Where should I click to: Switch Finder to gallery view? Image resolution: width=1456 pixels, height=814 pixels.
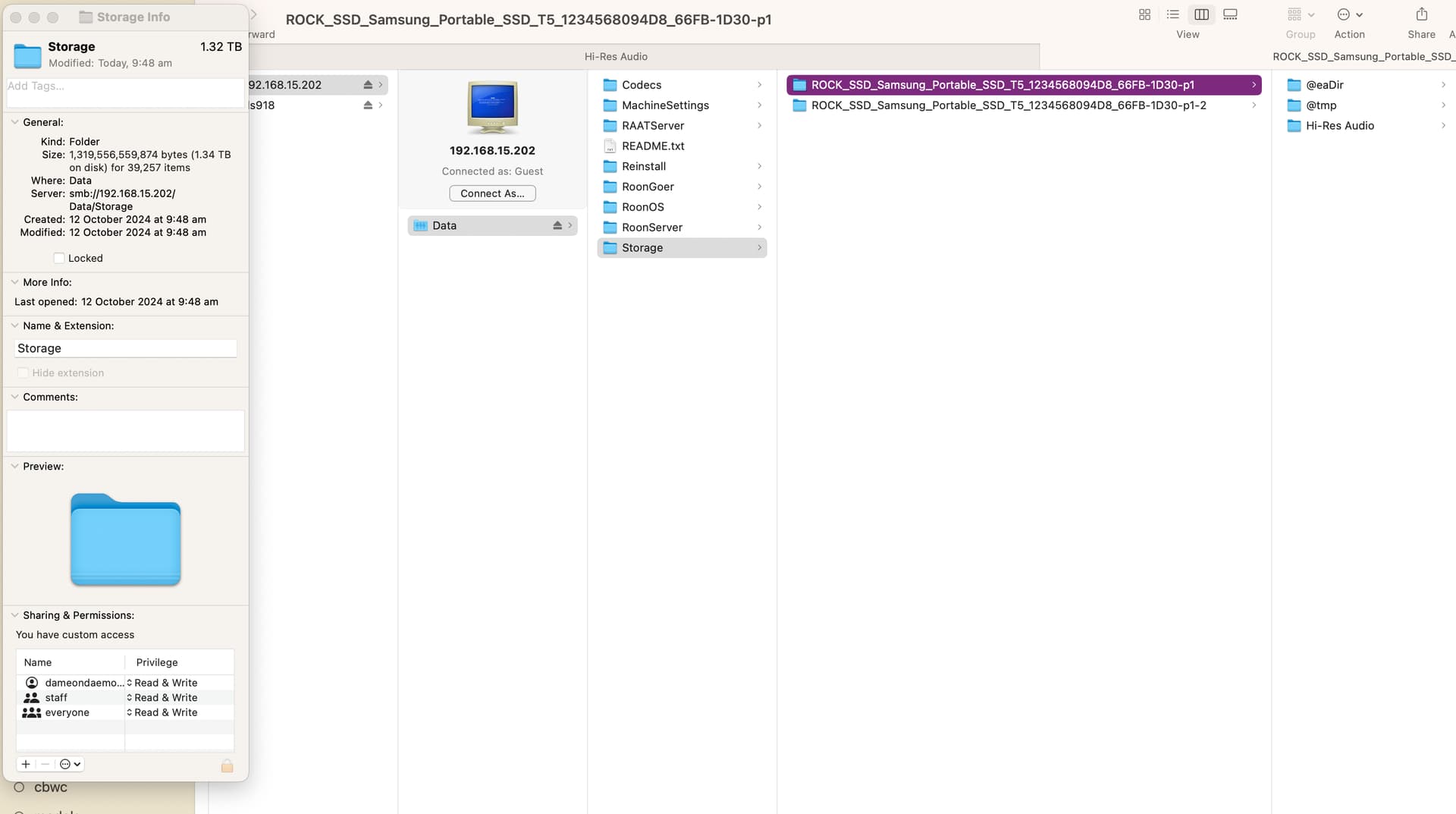click(1230, 14)
